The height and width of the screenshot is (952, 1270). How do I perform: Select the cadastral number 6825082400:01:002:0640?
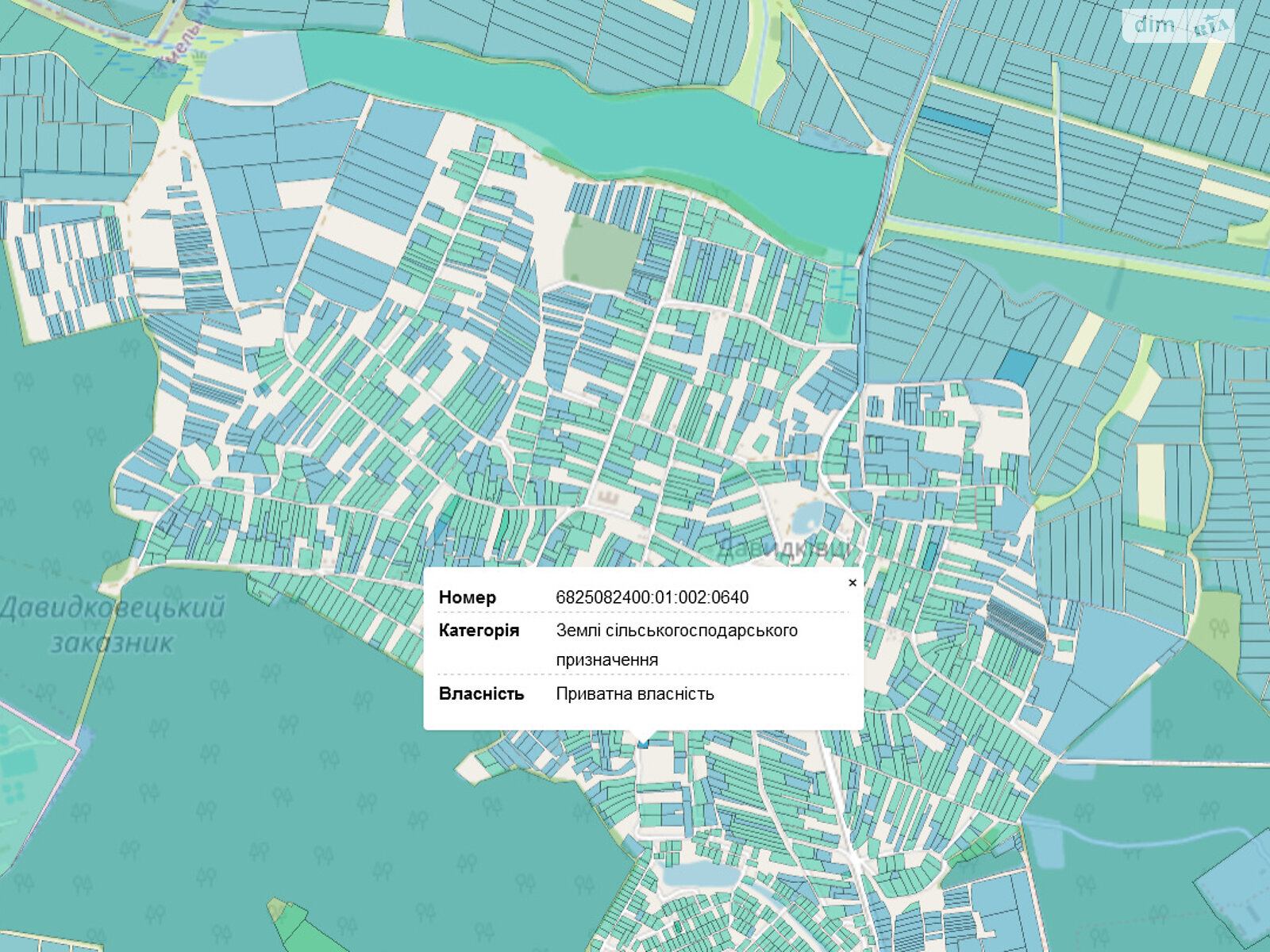coord(652,597)
